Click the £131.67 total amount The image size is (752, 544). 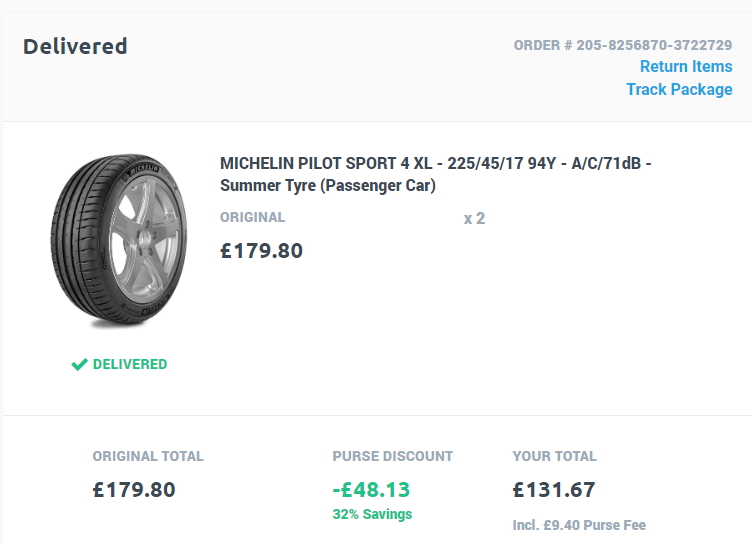point(554,490)
